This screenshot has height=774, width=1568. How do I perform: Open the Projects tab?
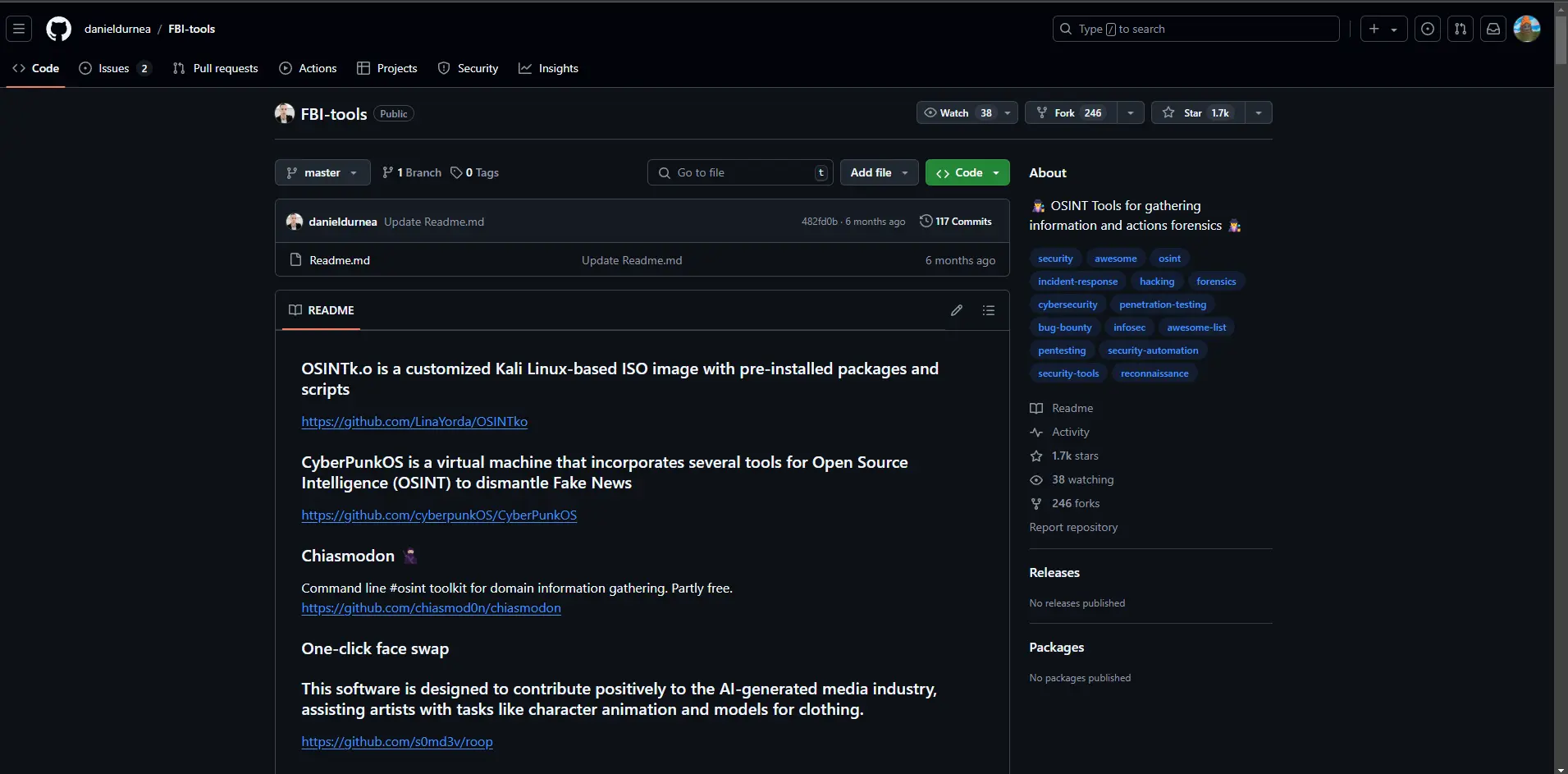[x=387, y=68]
